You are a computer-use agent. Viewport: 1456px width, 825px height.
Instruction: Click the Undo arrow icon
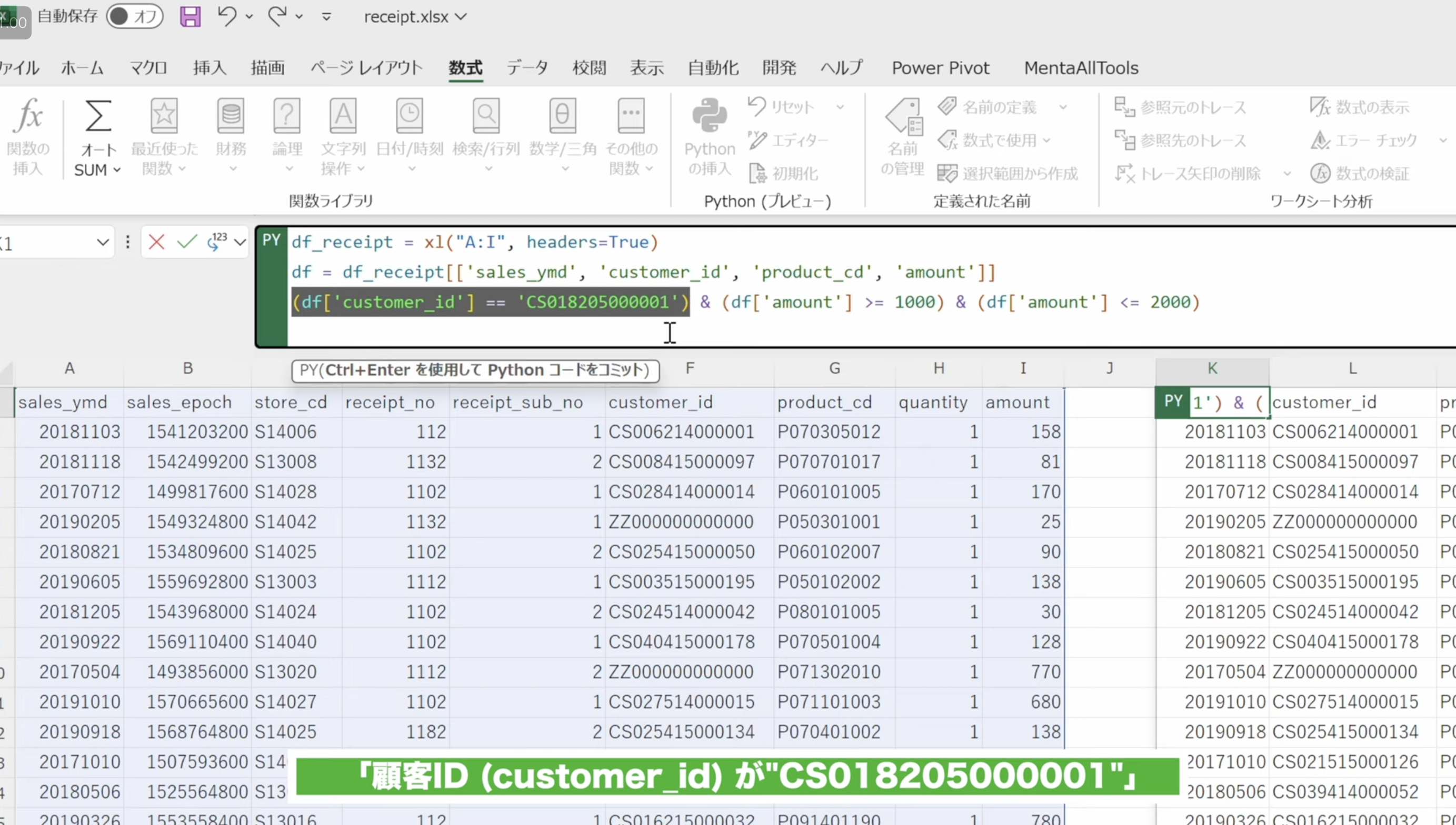(227, 16)
